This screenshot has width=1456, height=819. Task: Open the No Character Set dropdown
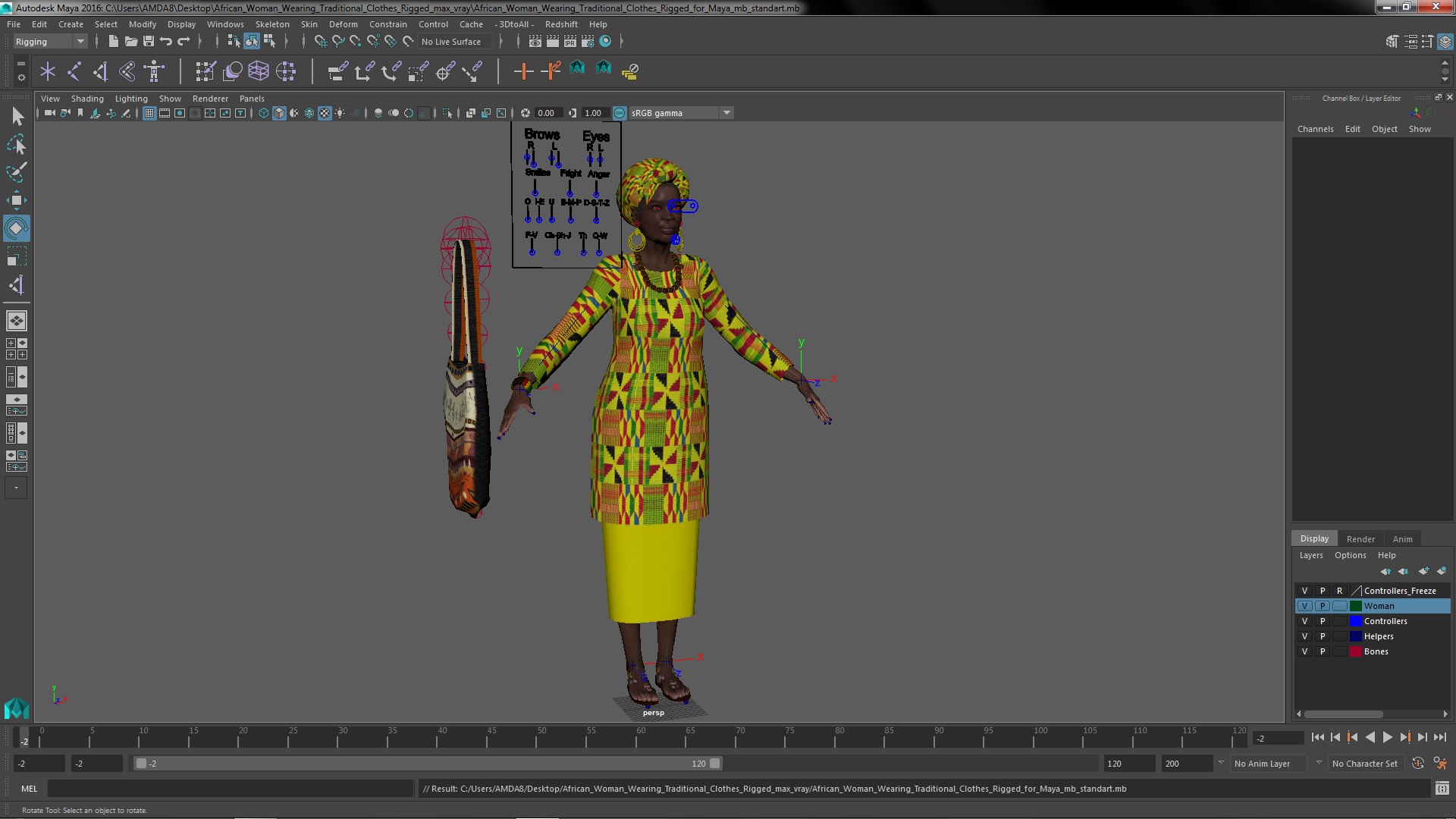point(1365,764)
